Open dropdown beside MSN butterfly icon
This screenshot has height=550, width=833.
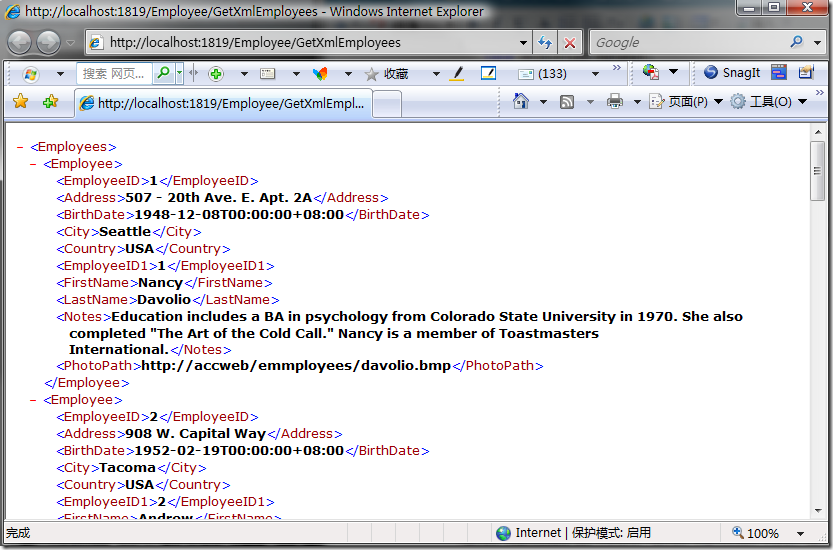[x=348, y=74]
